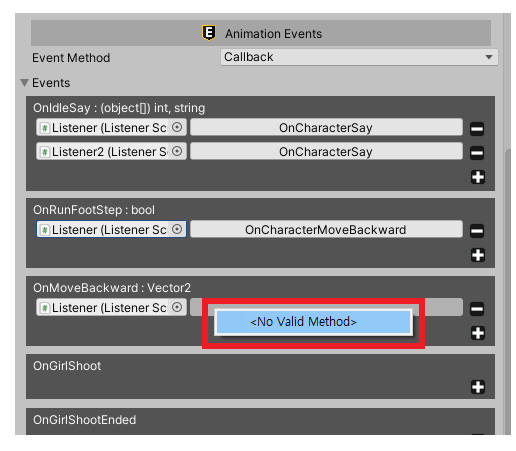This screenshot has height=451, width=516.
Task: Add a listener to OnIdleSay event
Action: [478, 177]
